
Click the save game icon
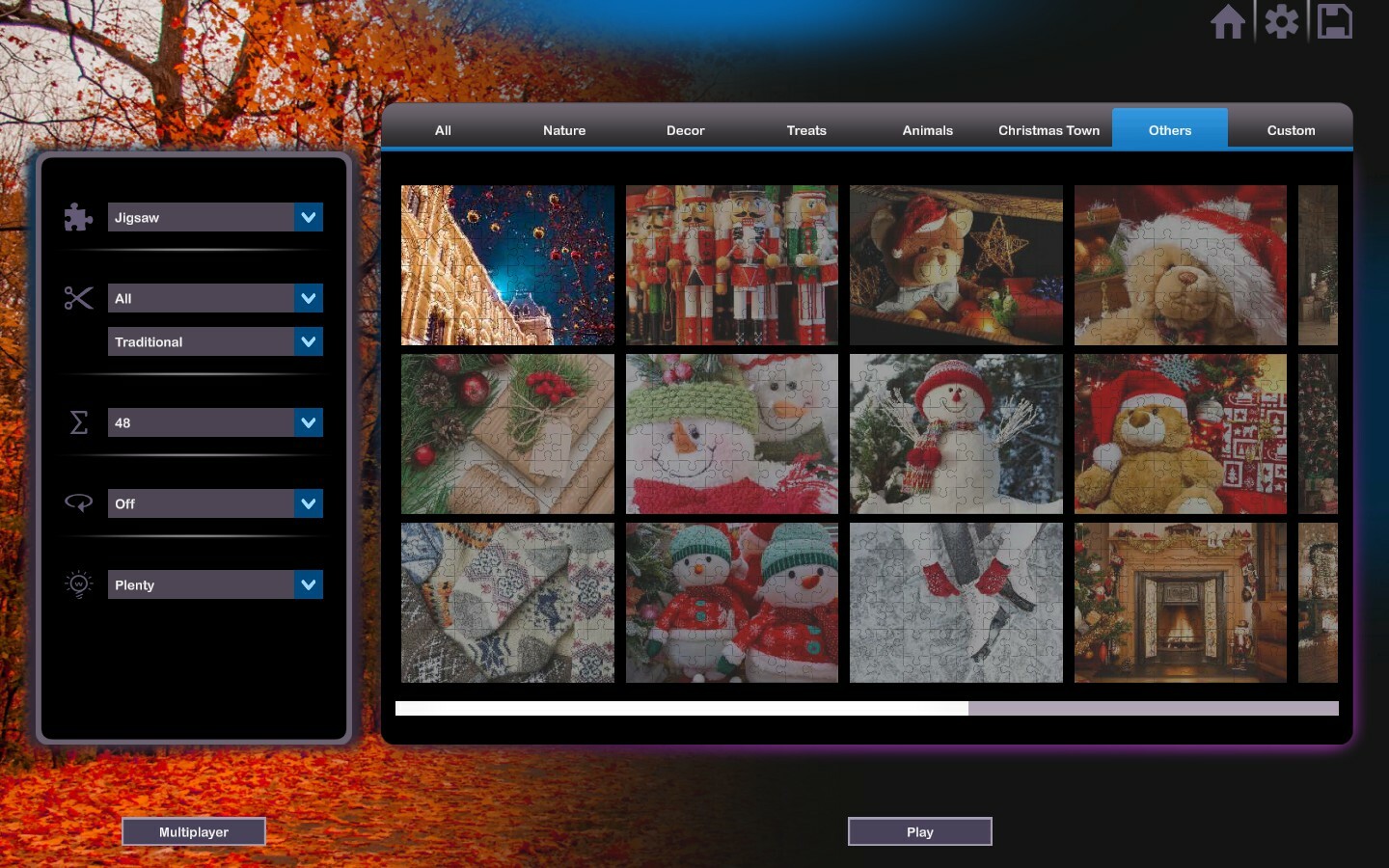(x=1335, y=21)
